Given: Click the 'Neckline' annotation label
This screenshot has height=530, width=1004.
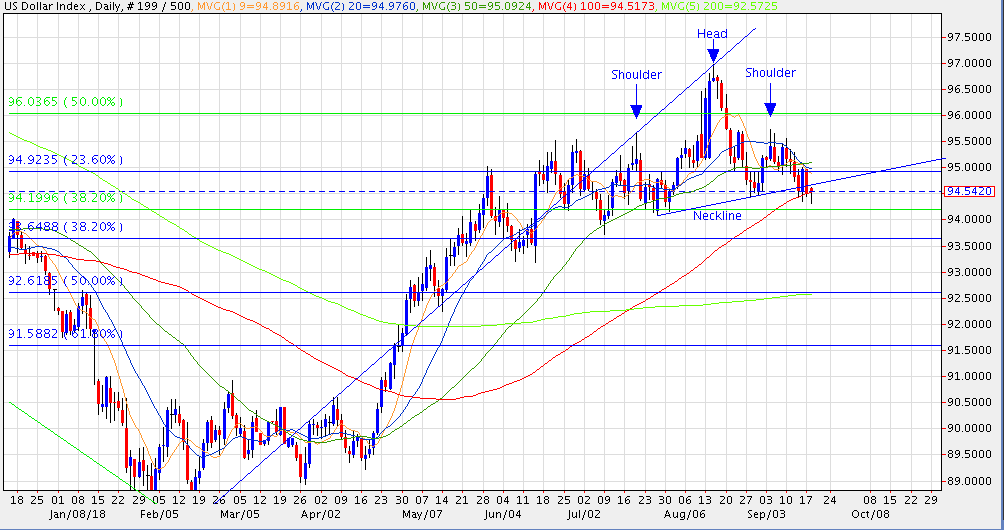Looking at the screenshot, I should point(717,216).
